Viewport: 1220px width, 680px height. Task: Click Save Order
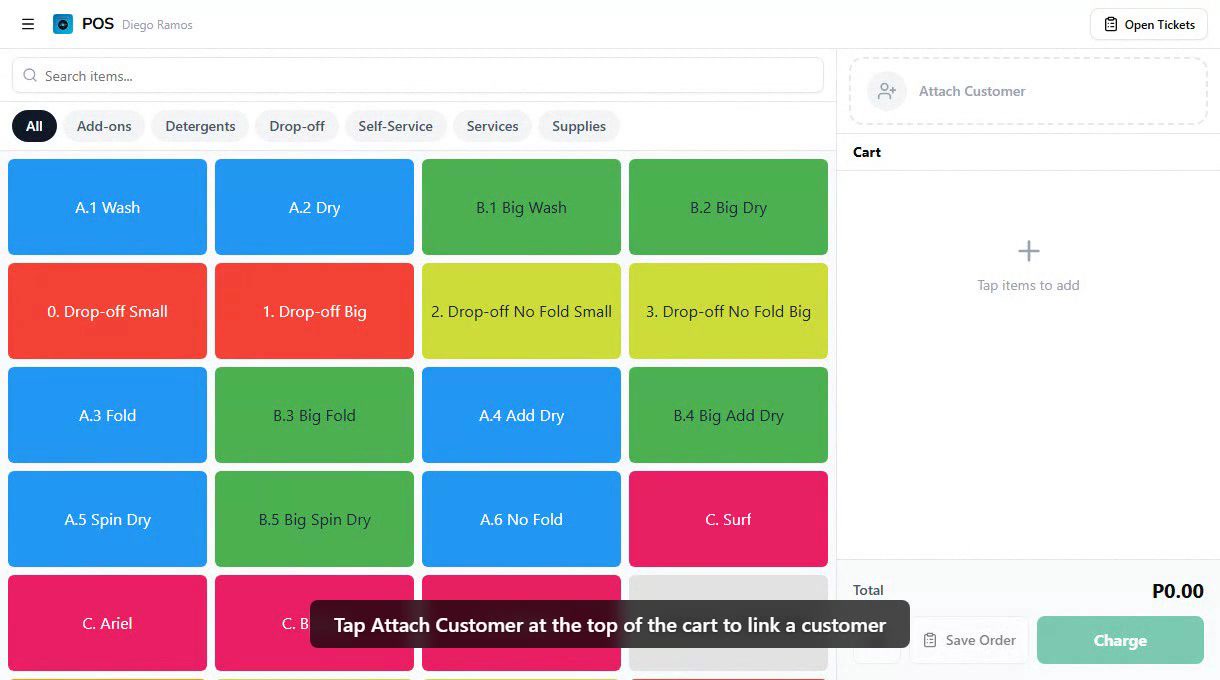969,640
